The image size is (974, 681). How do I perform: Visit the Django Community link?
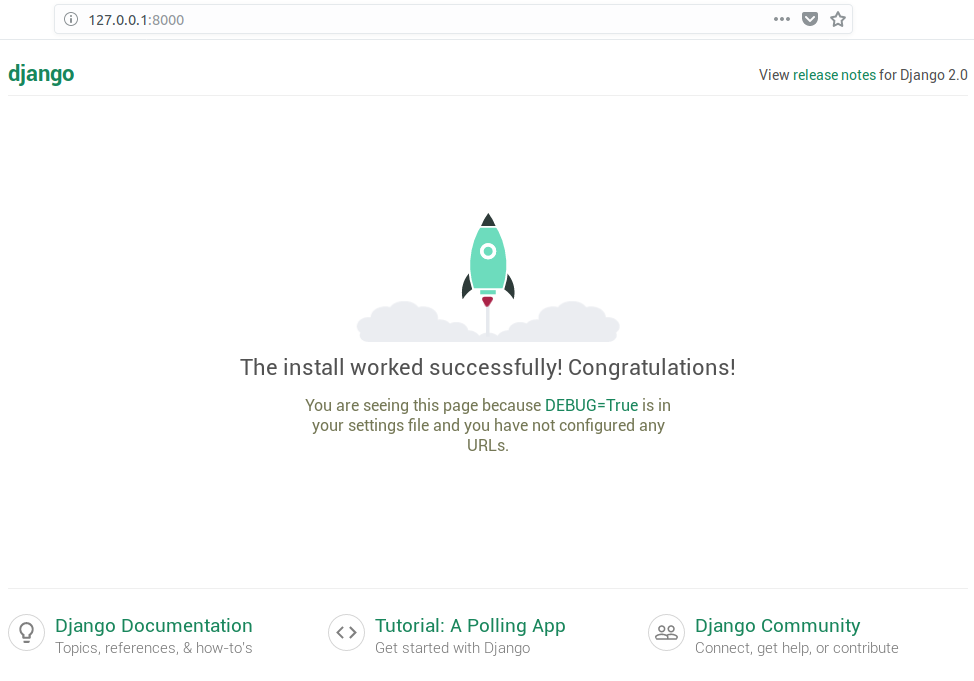click(x=777, y=626)
